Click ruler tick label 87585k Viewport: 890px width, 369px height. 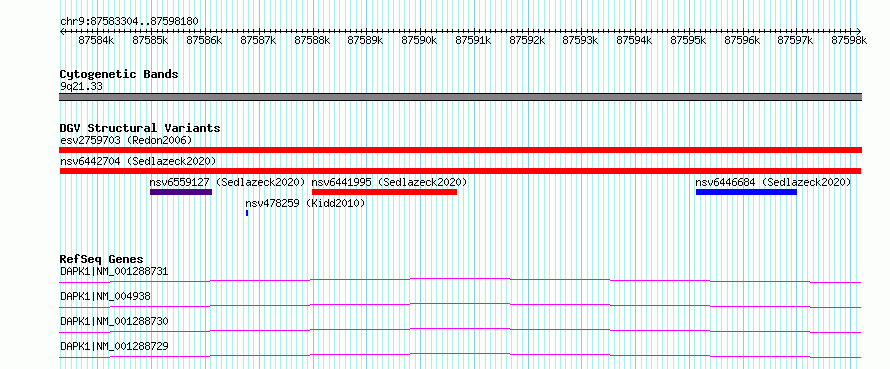(150, 40)
